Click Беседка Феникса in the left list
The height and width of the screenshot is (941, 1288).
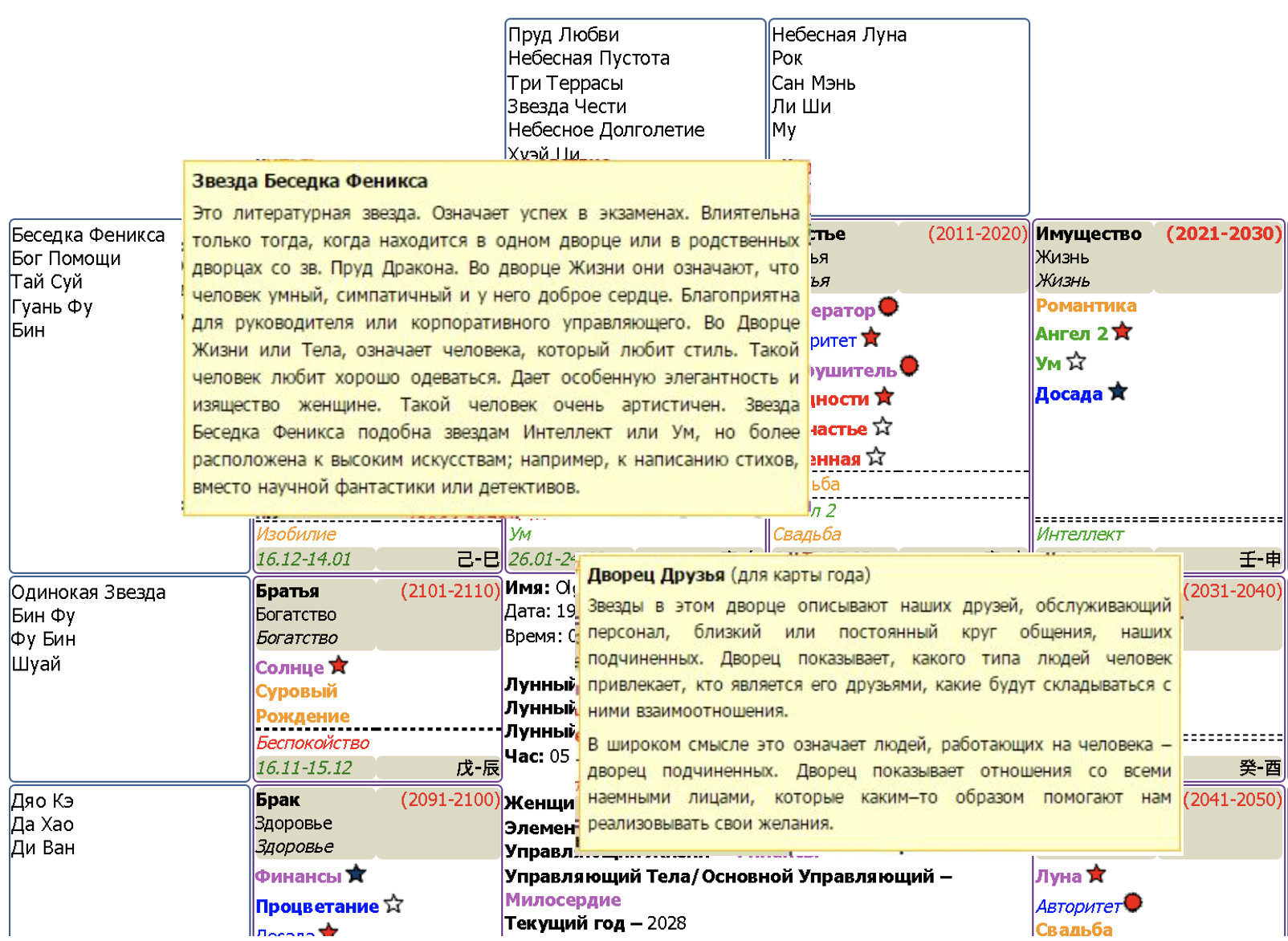coord(88,235)
